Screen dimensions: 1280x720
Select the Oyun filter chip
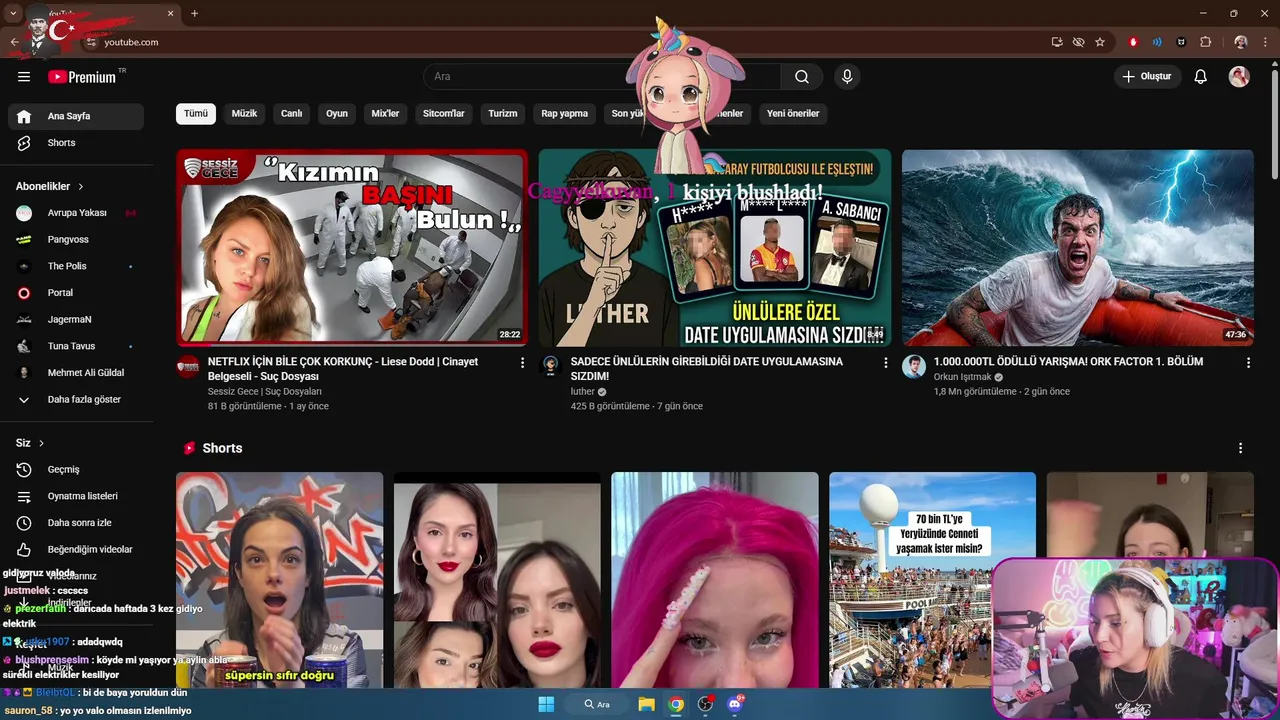pyautogui.click(x=337, y=114)
